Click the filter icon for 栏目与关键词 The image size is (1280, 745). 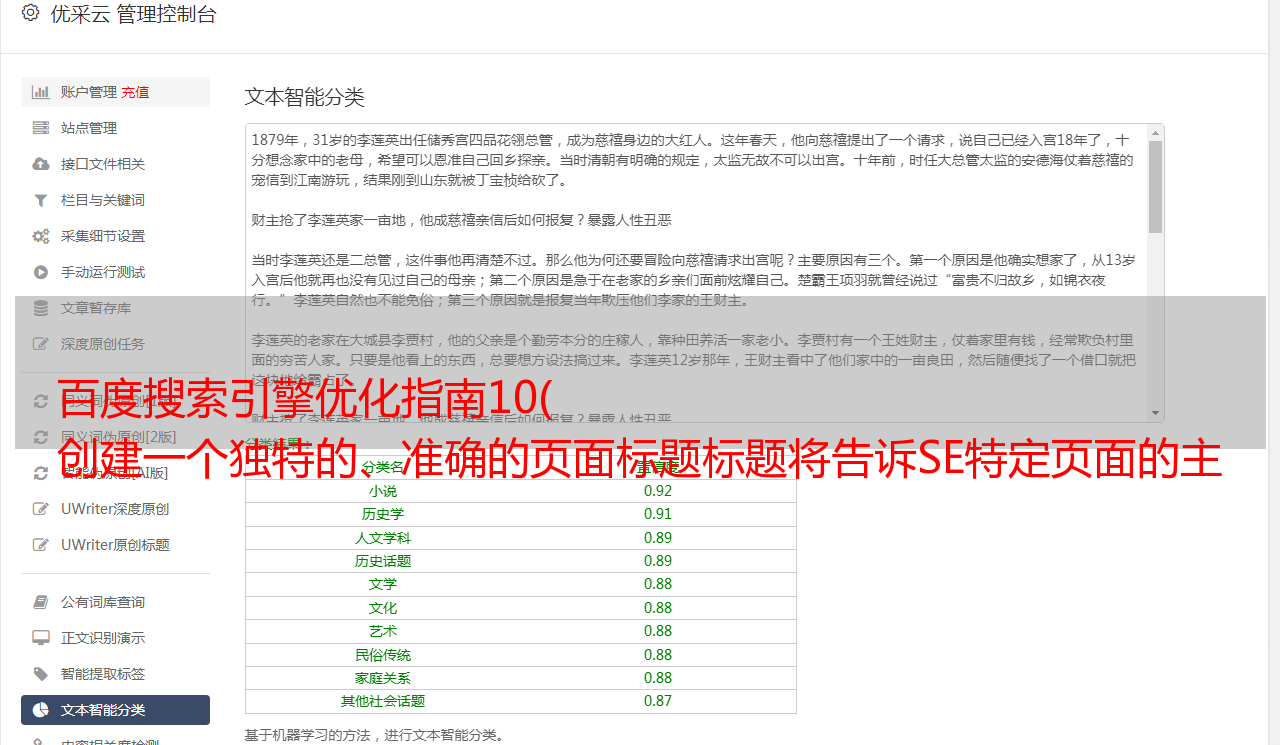tap(40, 200)
